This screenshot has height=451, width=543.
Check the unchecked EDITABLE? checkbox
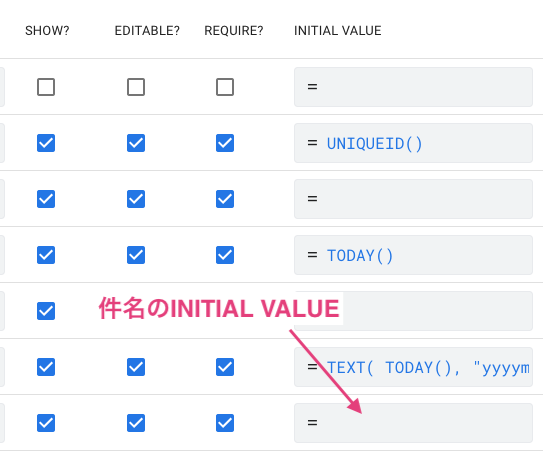[x=136, y=87]
